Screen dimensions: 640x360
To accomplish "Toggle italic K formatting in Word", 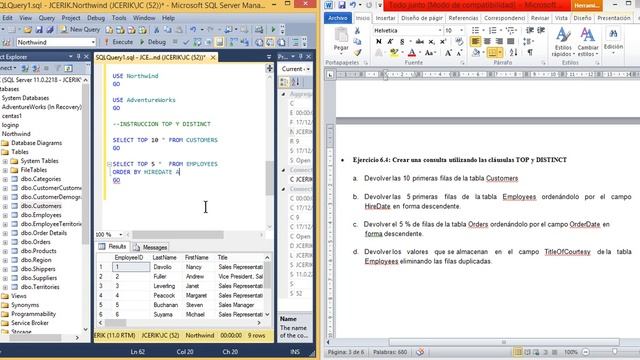I will click(x=390, y=41).
